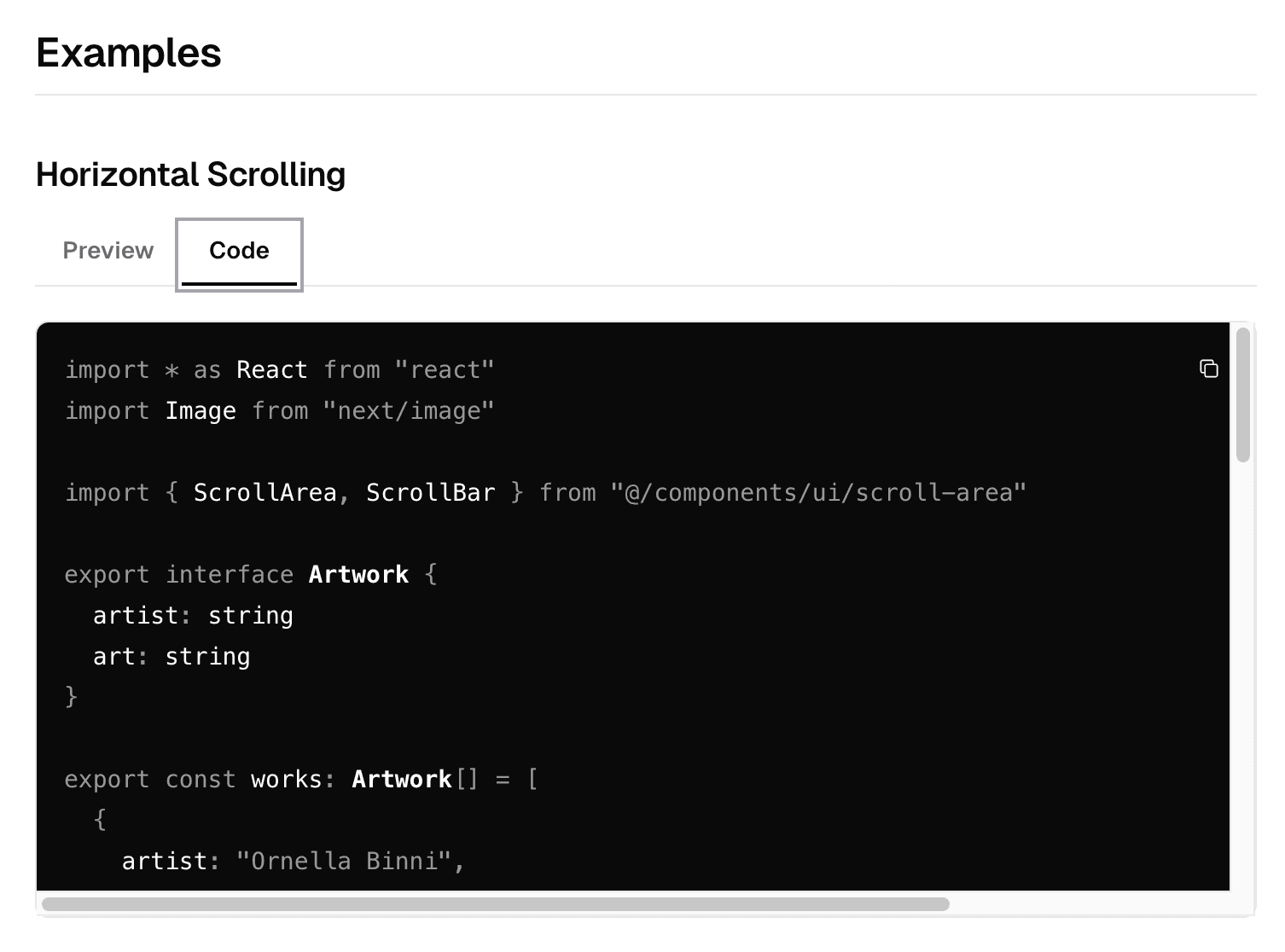Click the "next/image" import path
Image resolution: width=1285 pixels, height=952 pixels.
tap(409, 411)
